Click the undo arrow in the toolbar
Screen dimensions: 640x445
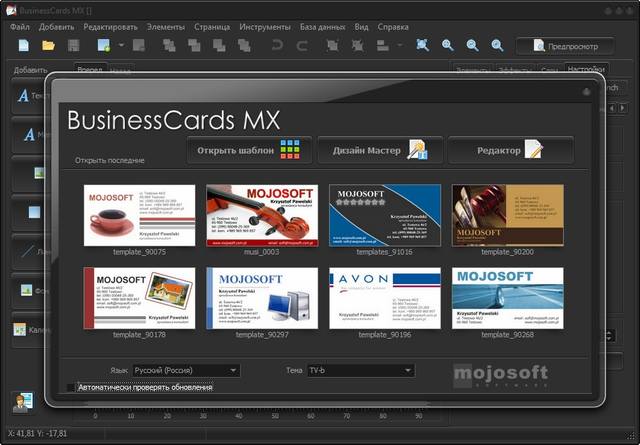[277, 45]
